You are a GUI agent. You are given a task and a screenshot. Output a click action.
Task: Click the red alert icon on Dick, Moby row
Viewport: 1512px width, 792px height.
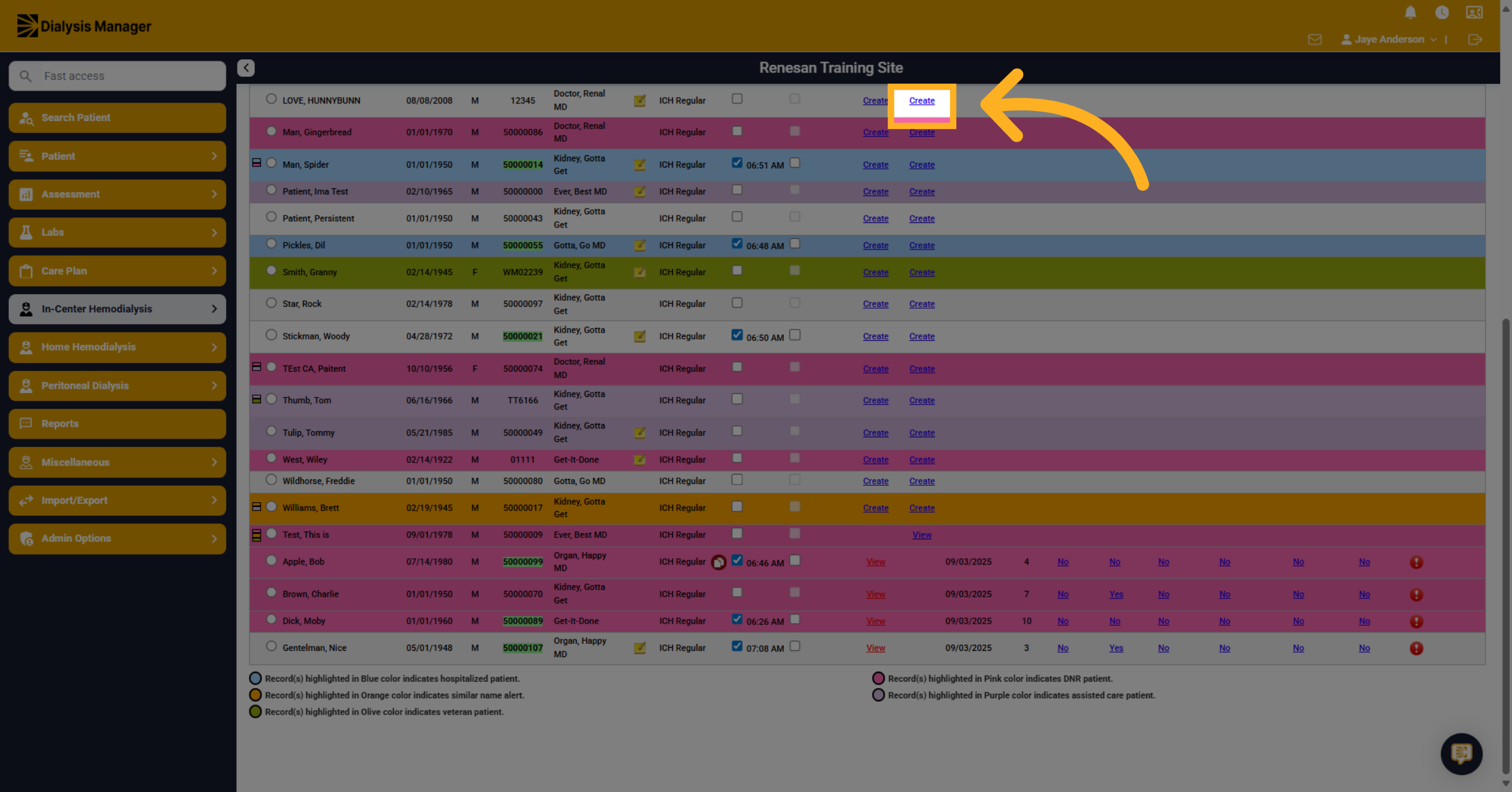pyautogui.click(x=1416, y=621)
